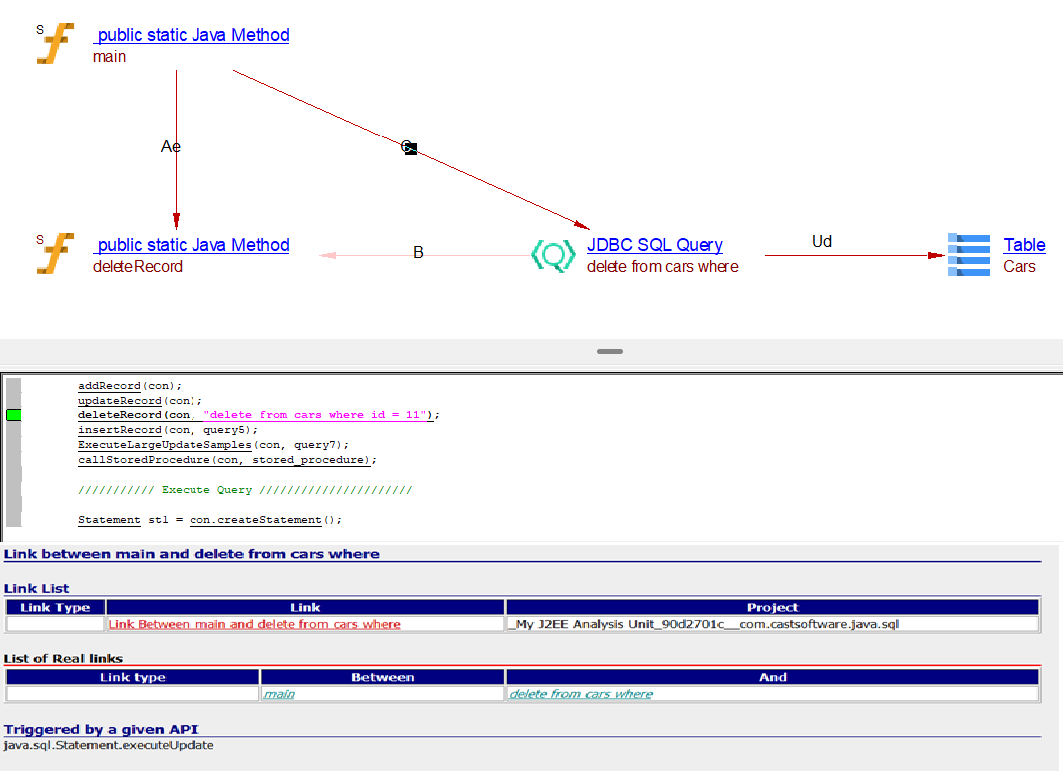Click the green marker in code gutter
The width and height of the screenshot is (1063, 773).
[x=14, y=415]
